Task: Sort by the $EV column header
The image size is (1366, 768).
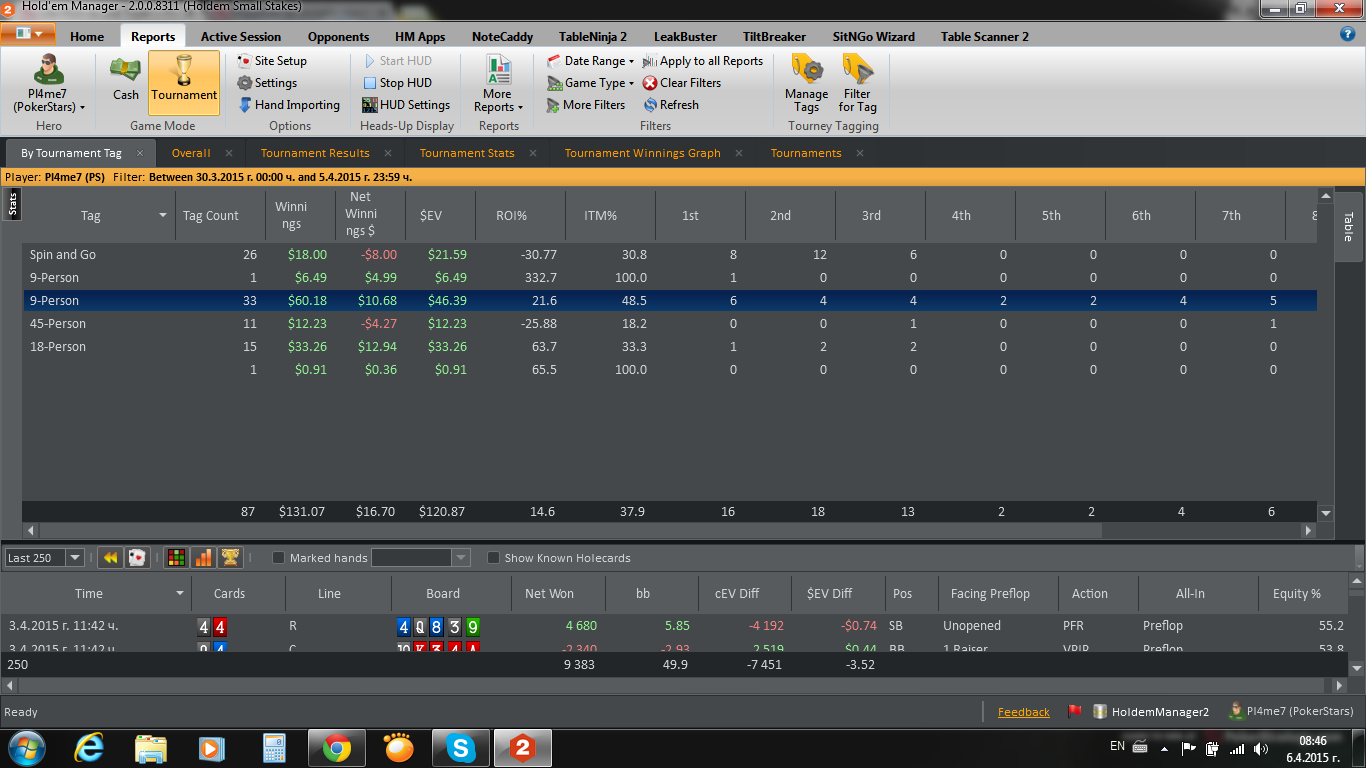Action: (431, 215)
